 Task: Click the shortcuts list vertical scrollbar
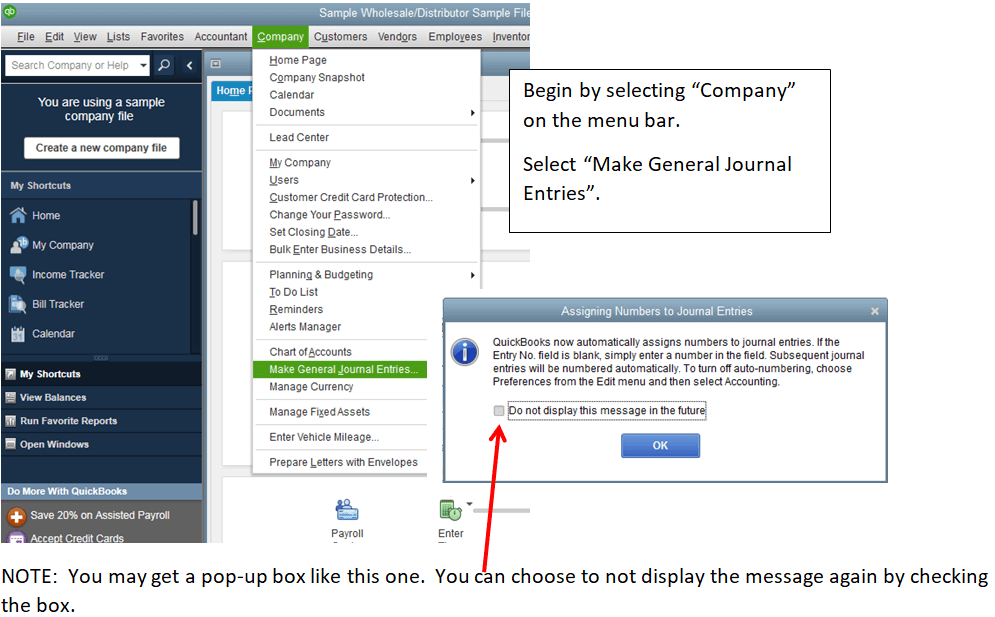pyautogui.click(x=195, y=218)
